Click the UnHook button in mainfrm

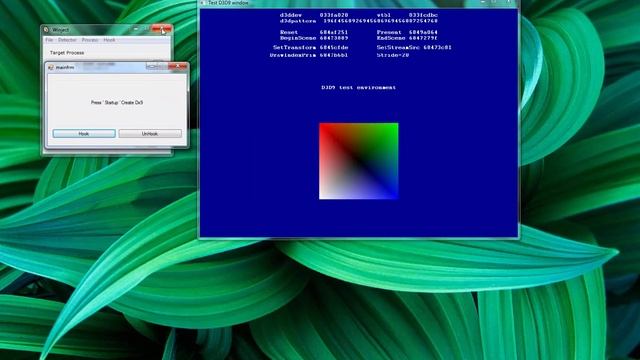[150, 133]
